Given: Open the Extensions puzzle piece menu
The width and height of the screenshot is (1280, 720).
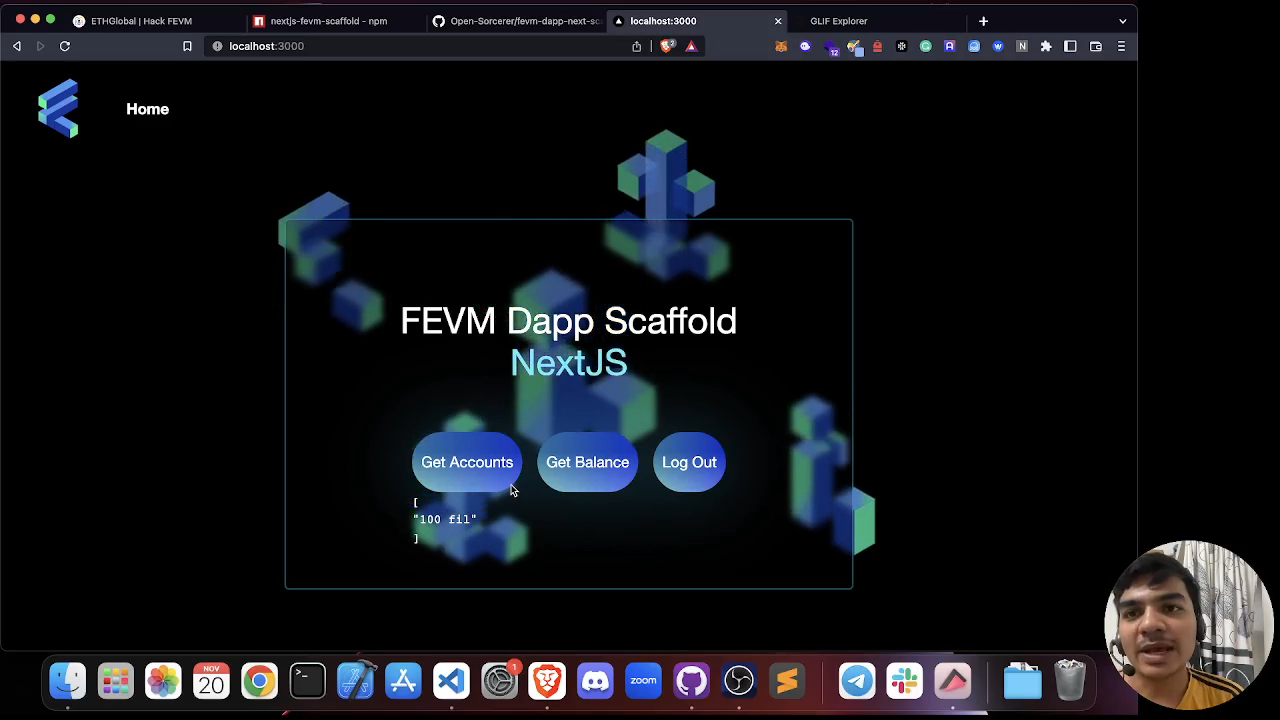Looking at the screenshot, I should point(1046,46).
